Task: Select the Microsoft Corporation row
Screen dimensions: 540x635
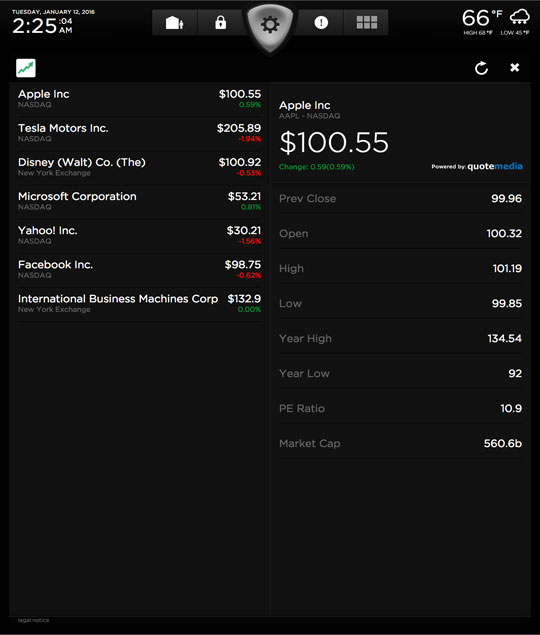Action: 139,201
